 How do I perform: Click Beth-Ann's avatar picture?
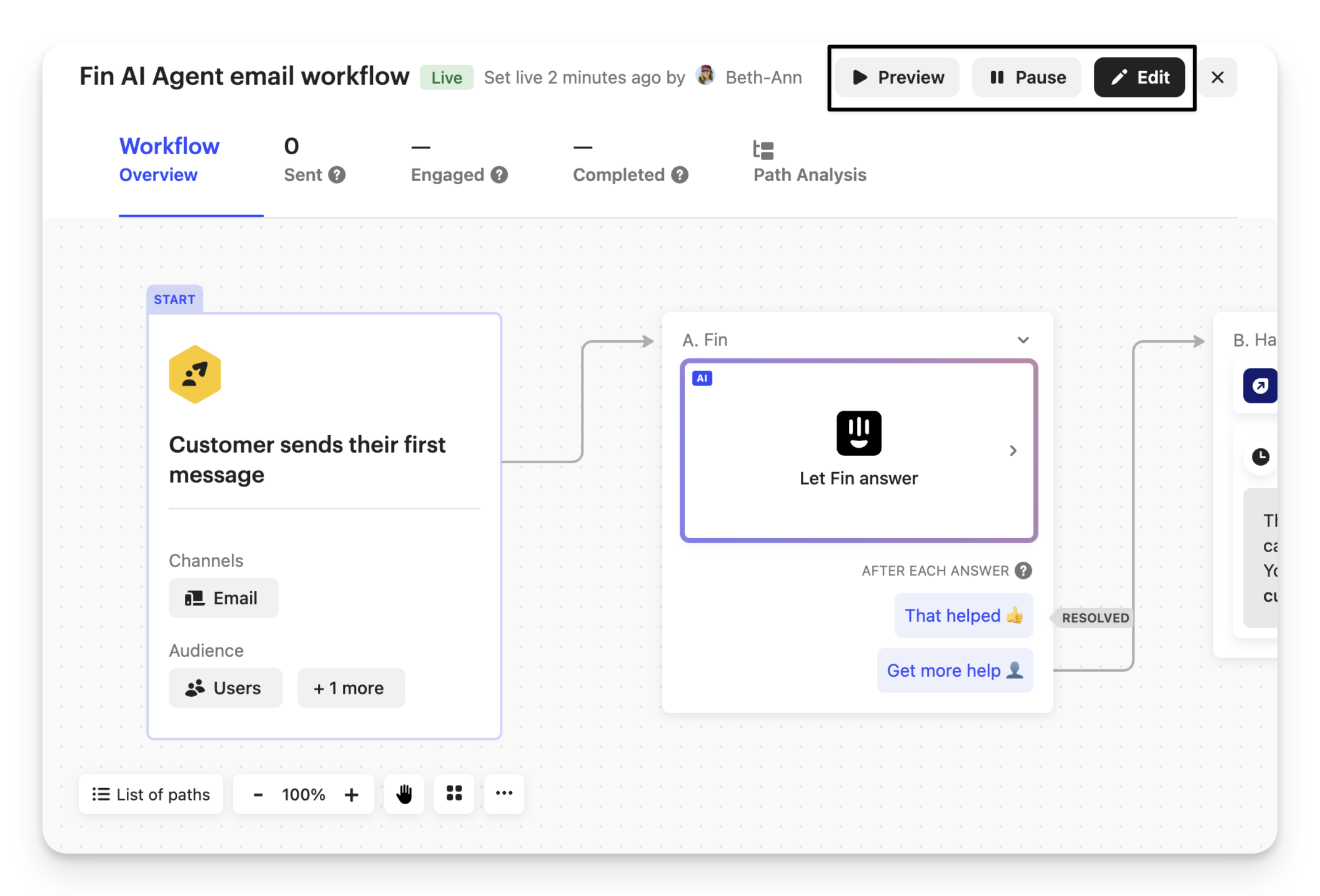pos(706,76)
